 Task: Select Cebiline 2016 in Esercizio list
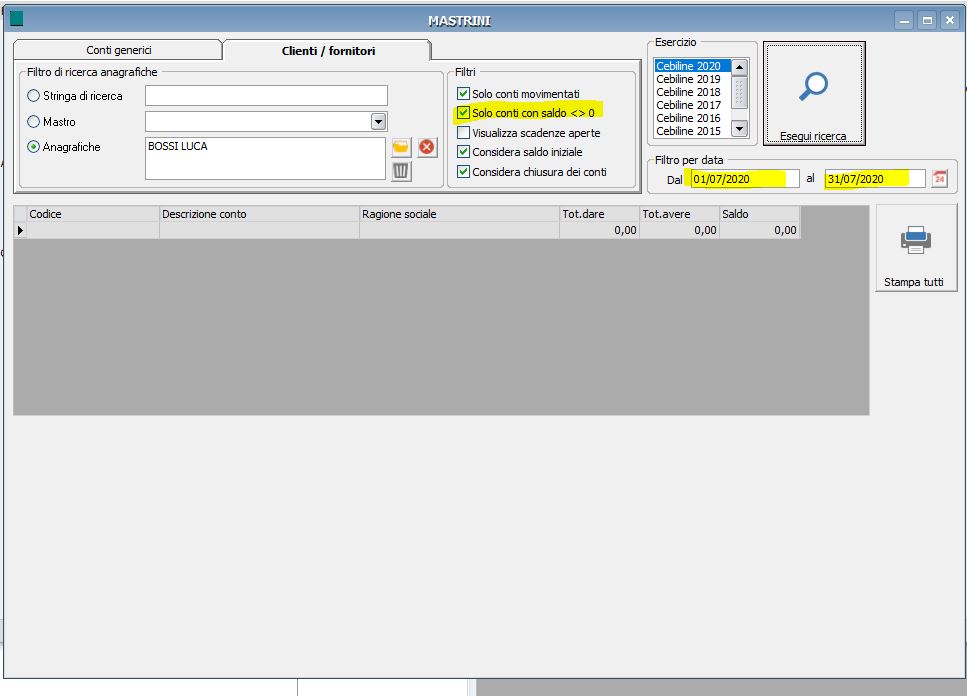coord(692,118)
